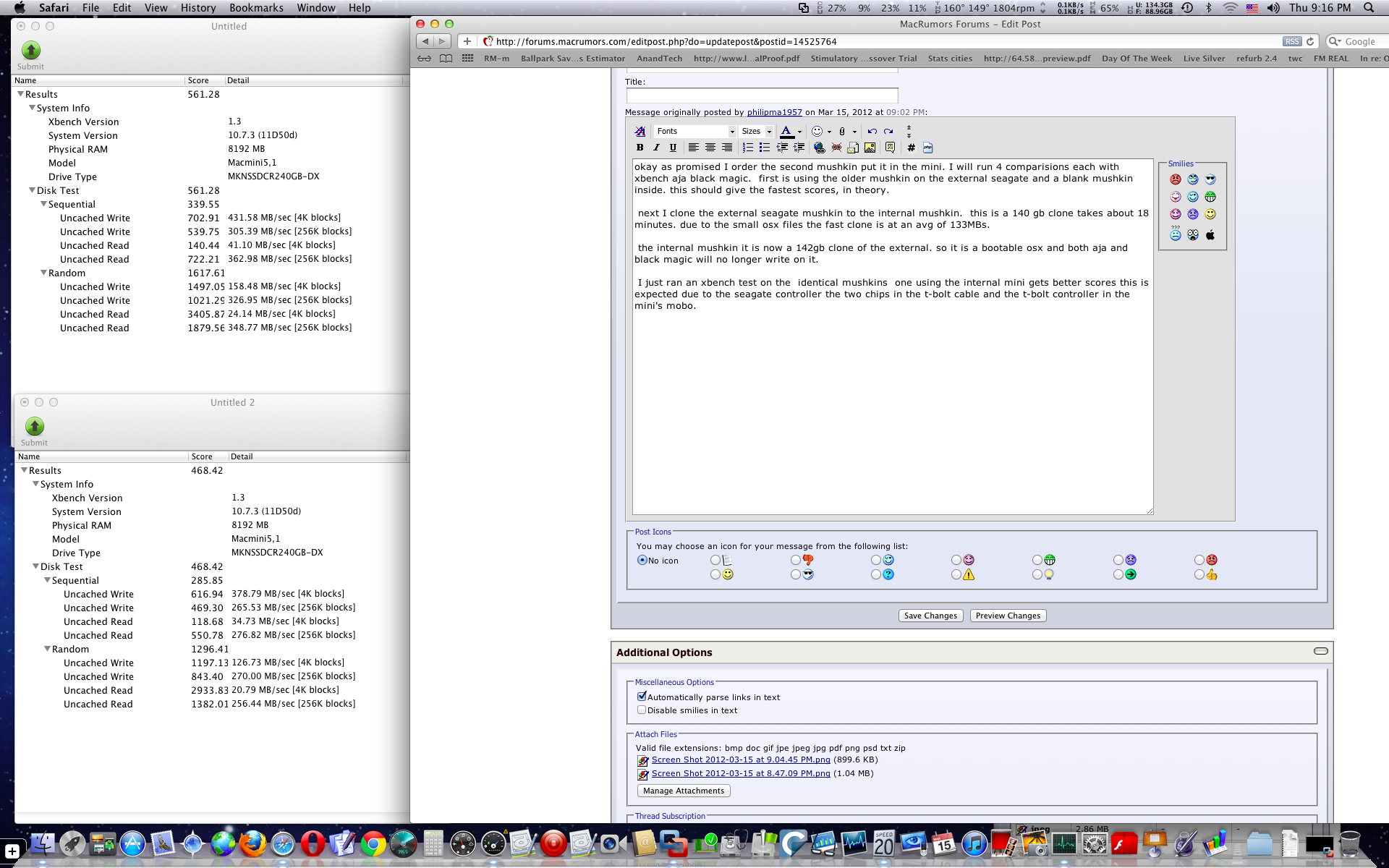Click the insert link globe icon
The height and width of the screenshot is (868, 1389).
[x=819, y=148]
